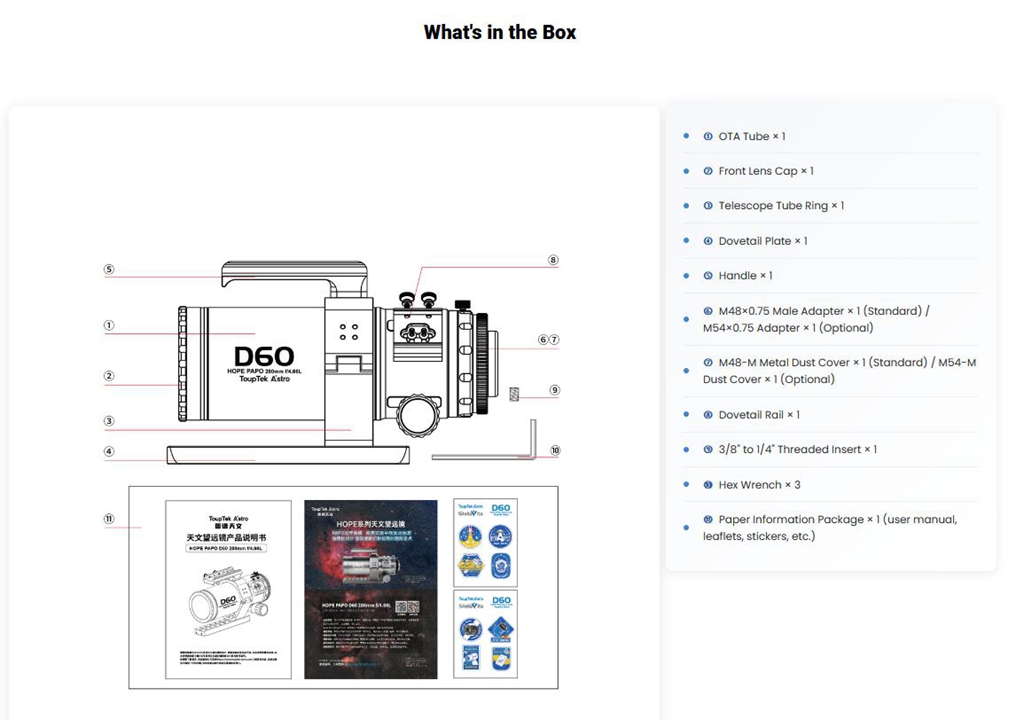Viewport: 1024px width, 720px height.
Task: Click the lower sticker sheet thumbnail
Action: coord(485,634)
